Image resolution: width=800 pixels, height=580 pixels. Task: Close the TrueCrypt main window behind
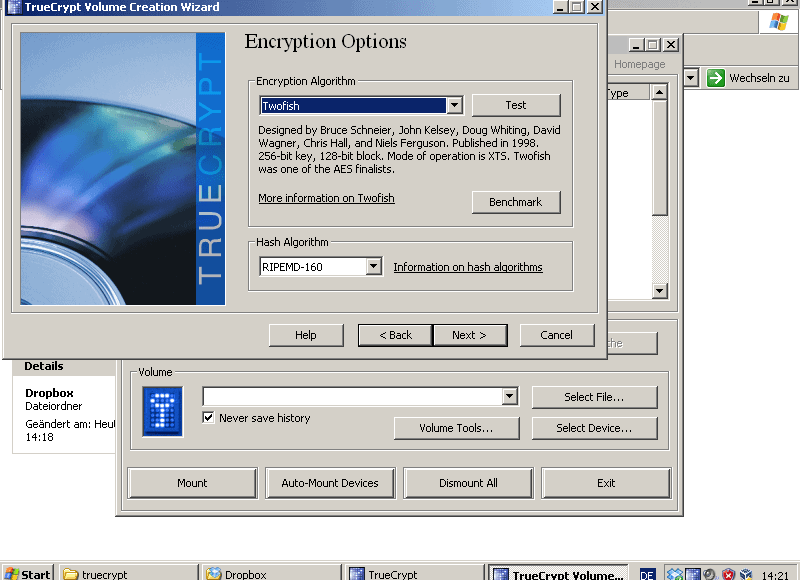click(671, 45)
